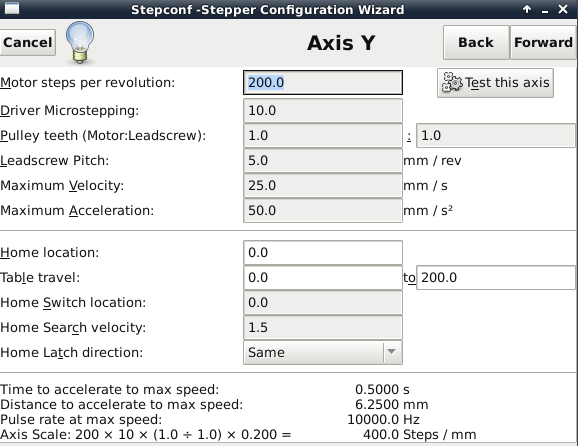
Task: Click the Maximum Velocity field
Action: coord(323,185)
